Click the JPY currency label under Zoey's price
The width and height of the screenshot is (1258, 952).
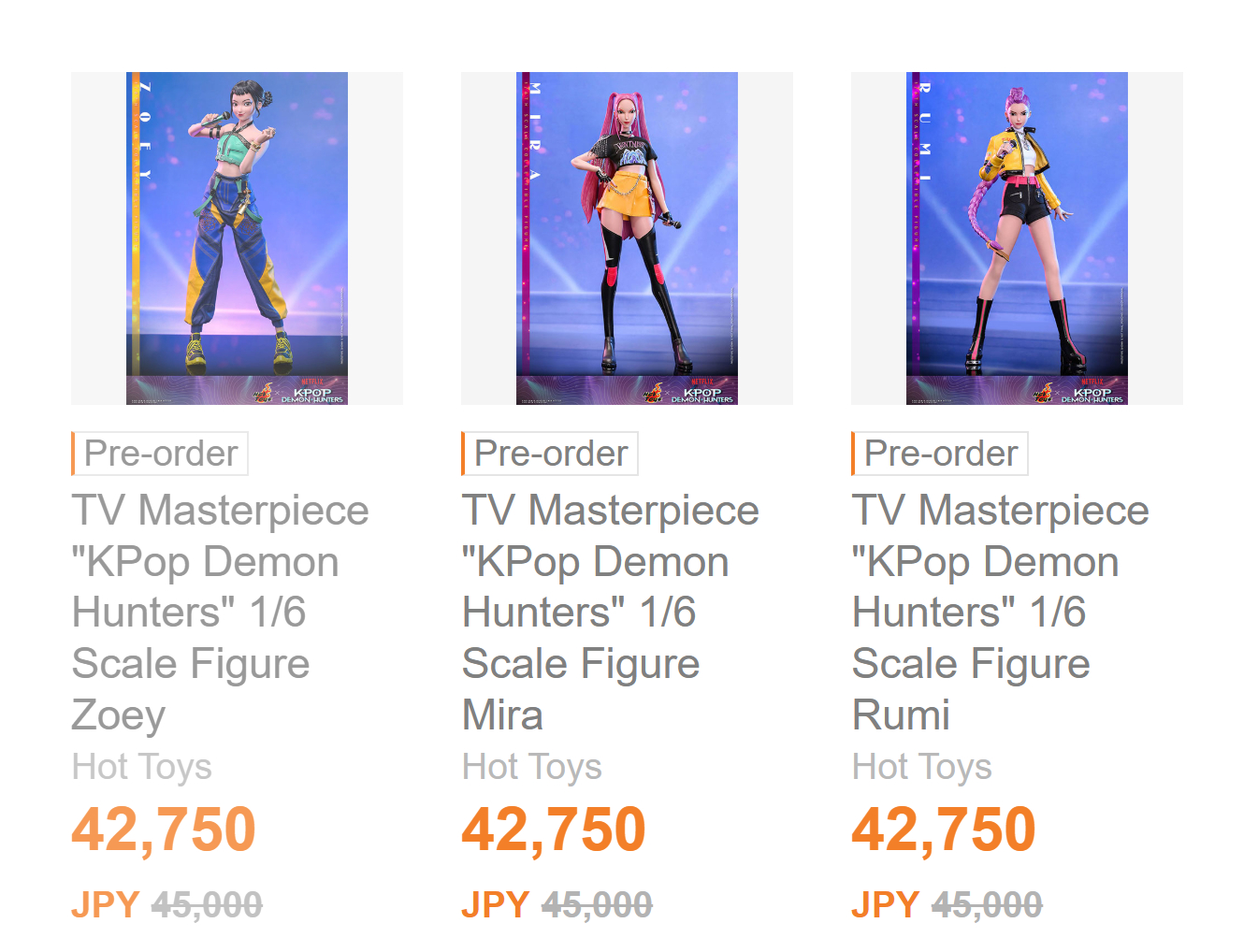pyautogui.click(x=106, y=905)
